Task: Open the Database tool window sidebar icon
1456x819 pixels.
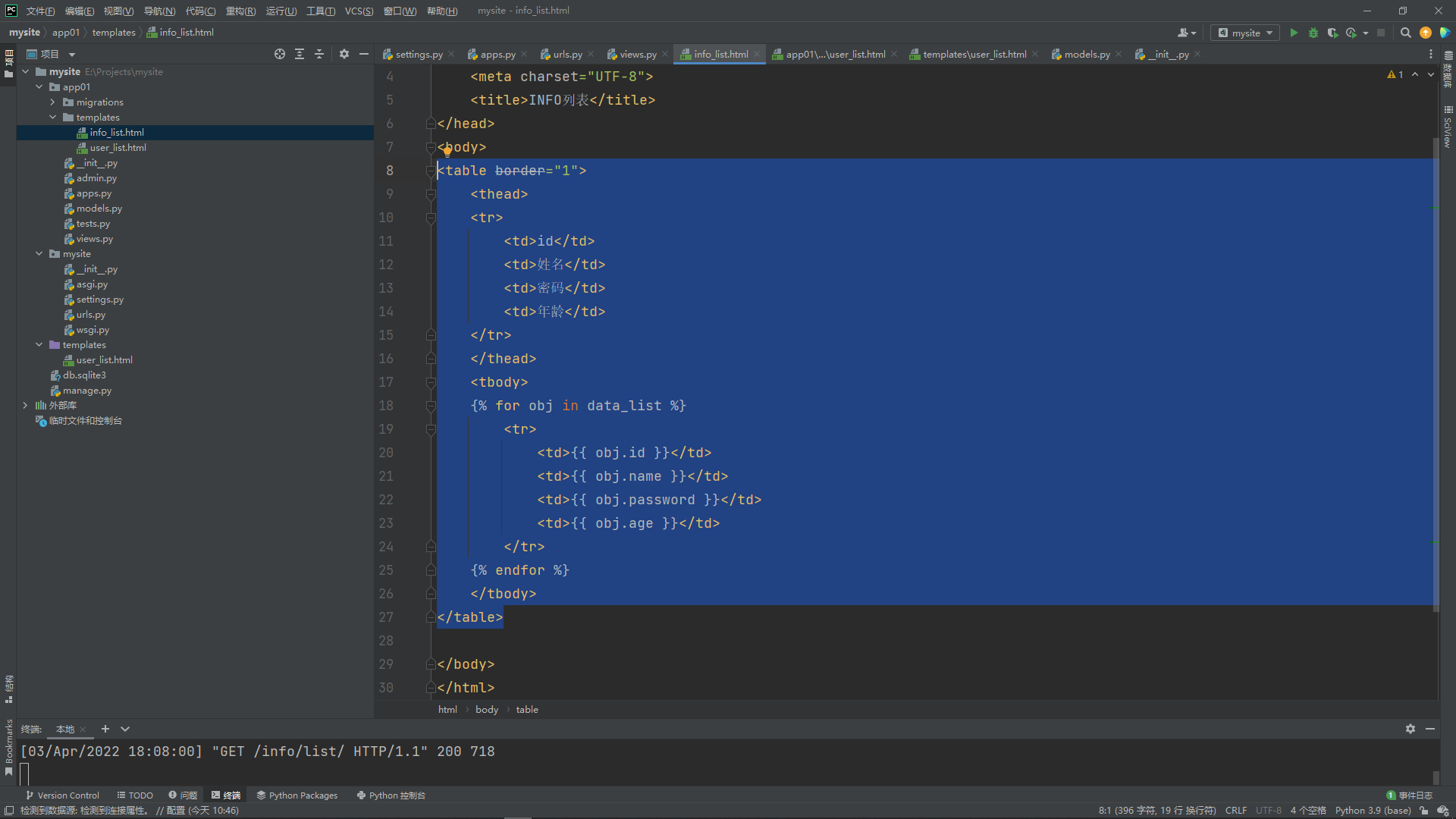Action: 1448,68
